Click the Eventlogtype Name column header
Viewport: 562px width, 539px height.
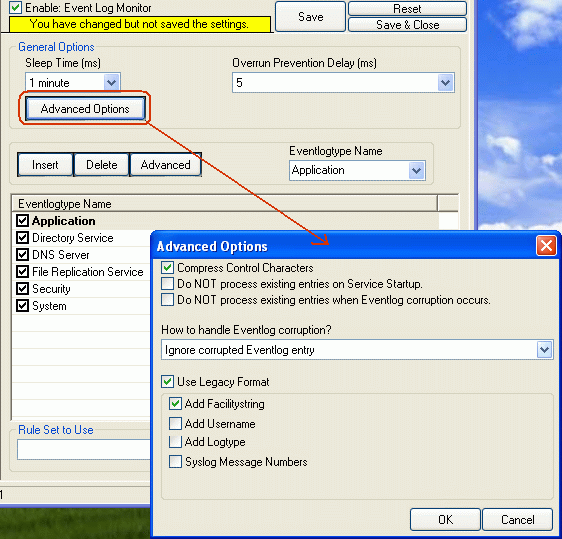225,204
